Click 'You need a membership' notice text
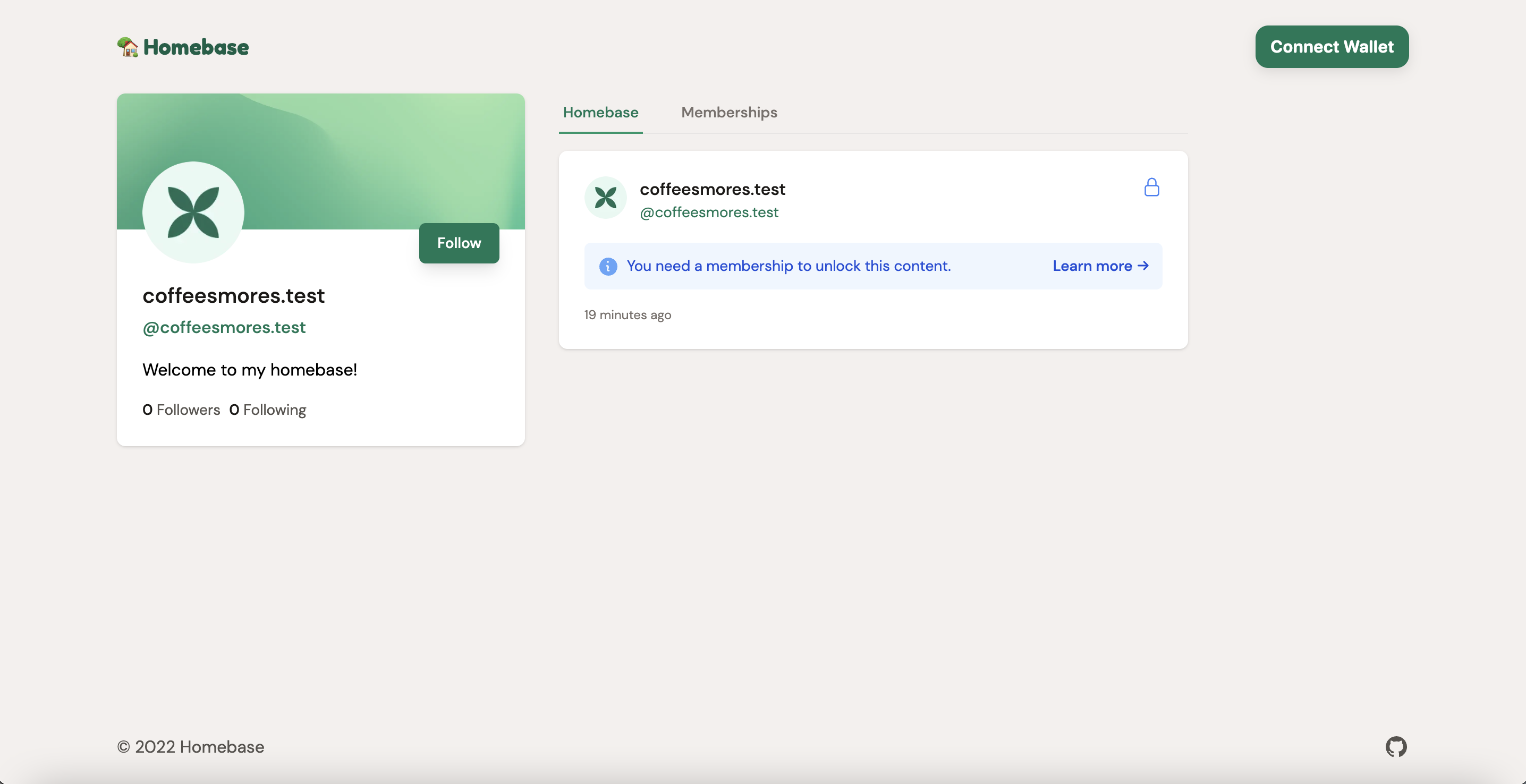Image resolution: width=1526 pixels, height=784 pixels. 789,266
